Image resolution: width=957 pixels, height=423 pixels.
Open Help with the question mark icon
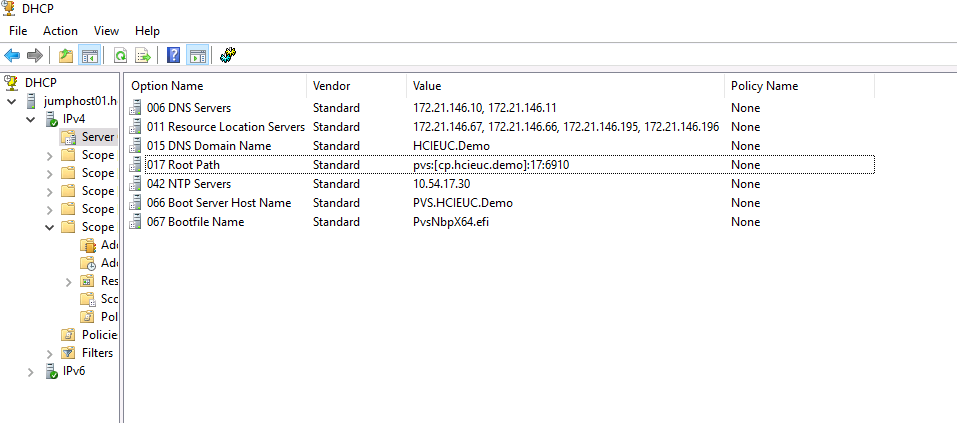tap(174, 55)
